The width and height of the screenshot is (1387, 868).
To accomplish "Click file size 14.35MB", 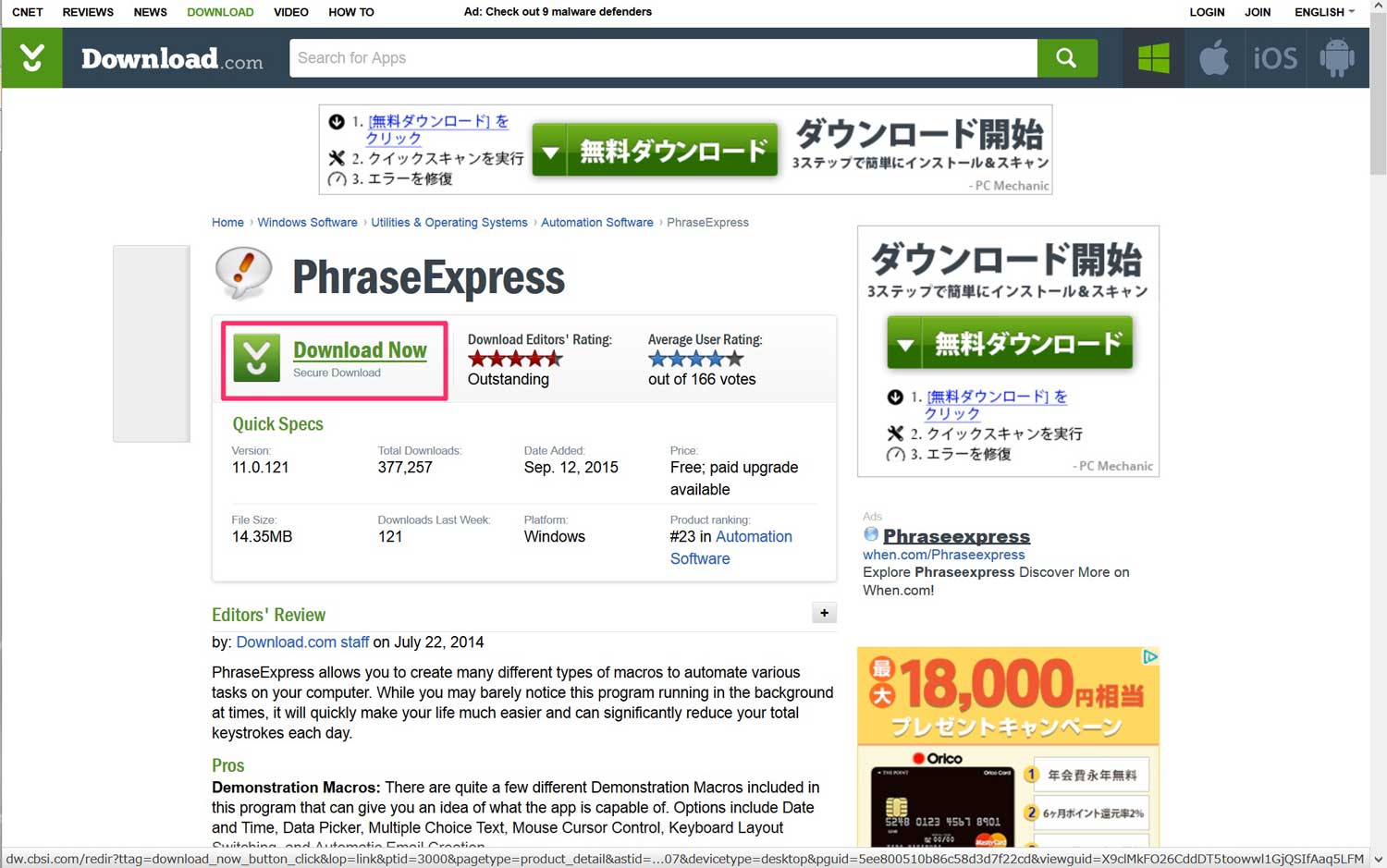I will pyautogui.click(x=262, y=537).
